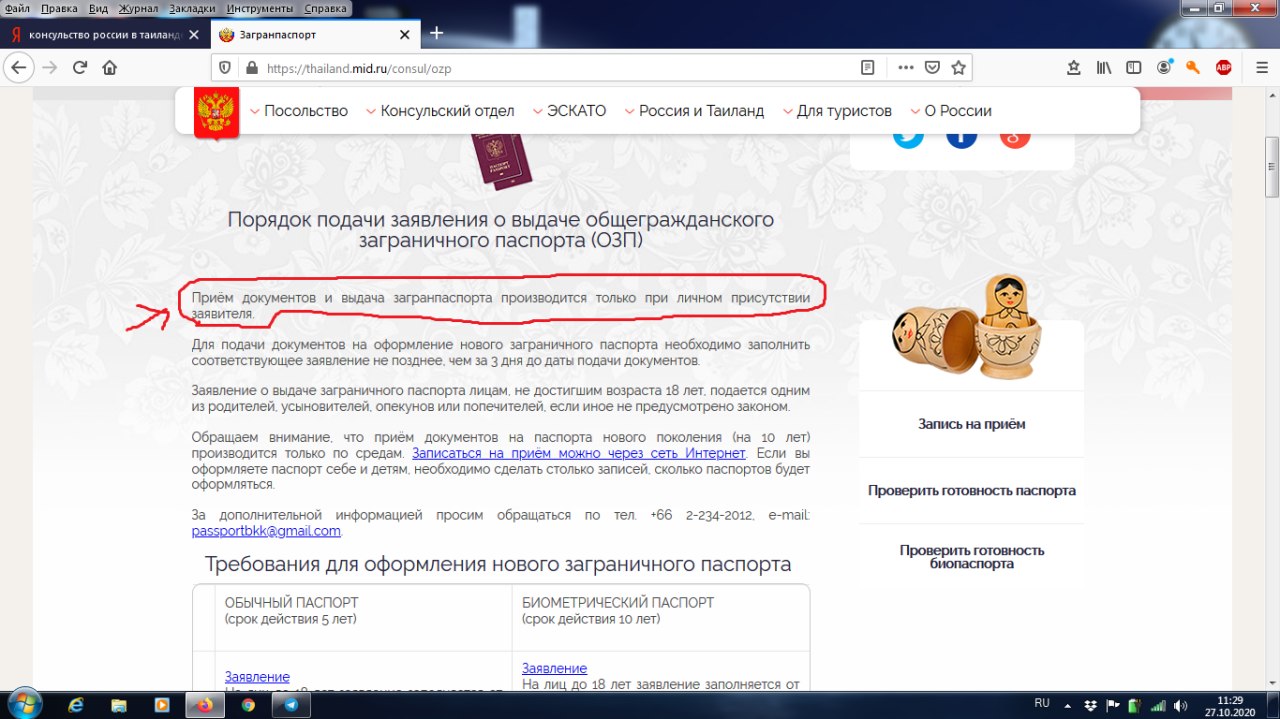The height and width of the screenshot is (719, 1280).
Task: Open the Файл menu
Action: [17, 7]
